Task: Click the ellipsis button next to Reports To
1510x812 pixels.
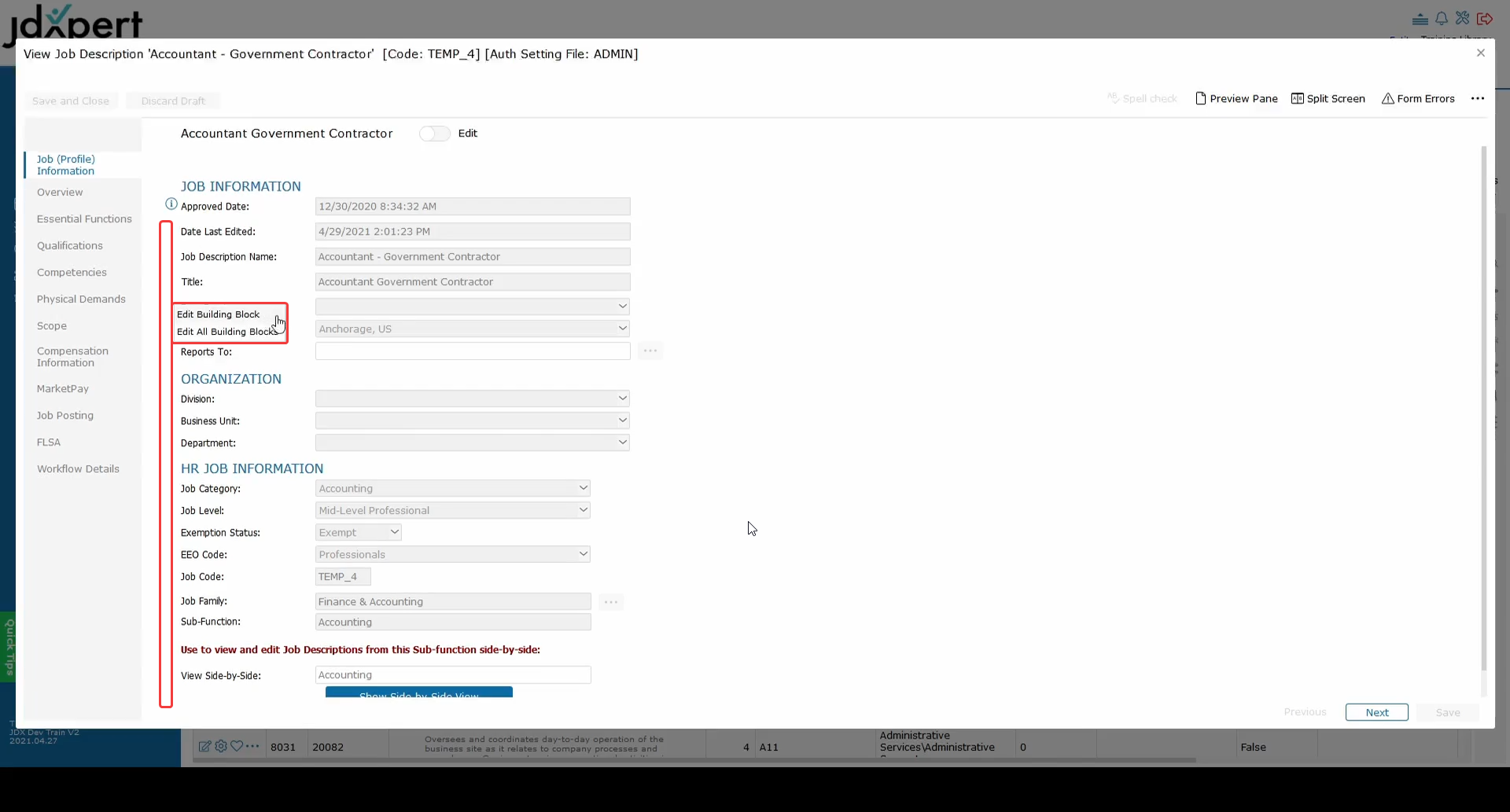Action: coord(650,351)
